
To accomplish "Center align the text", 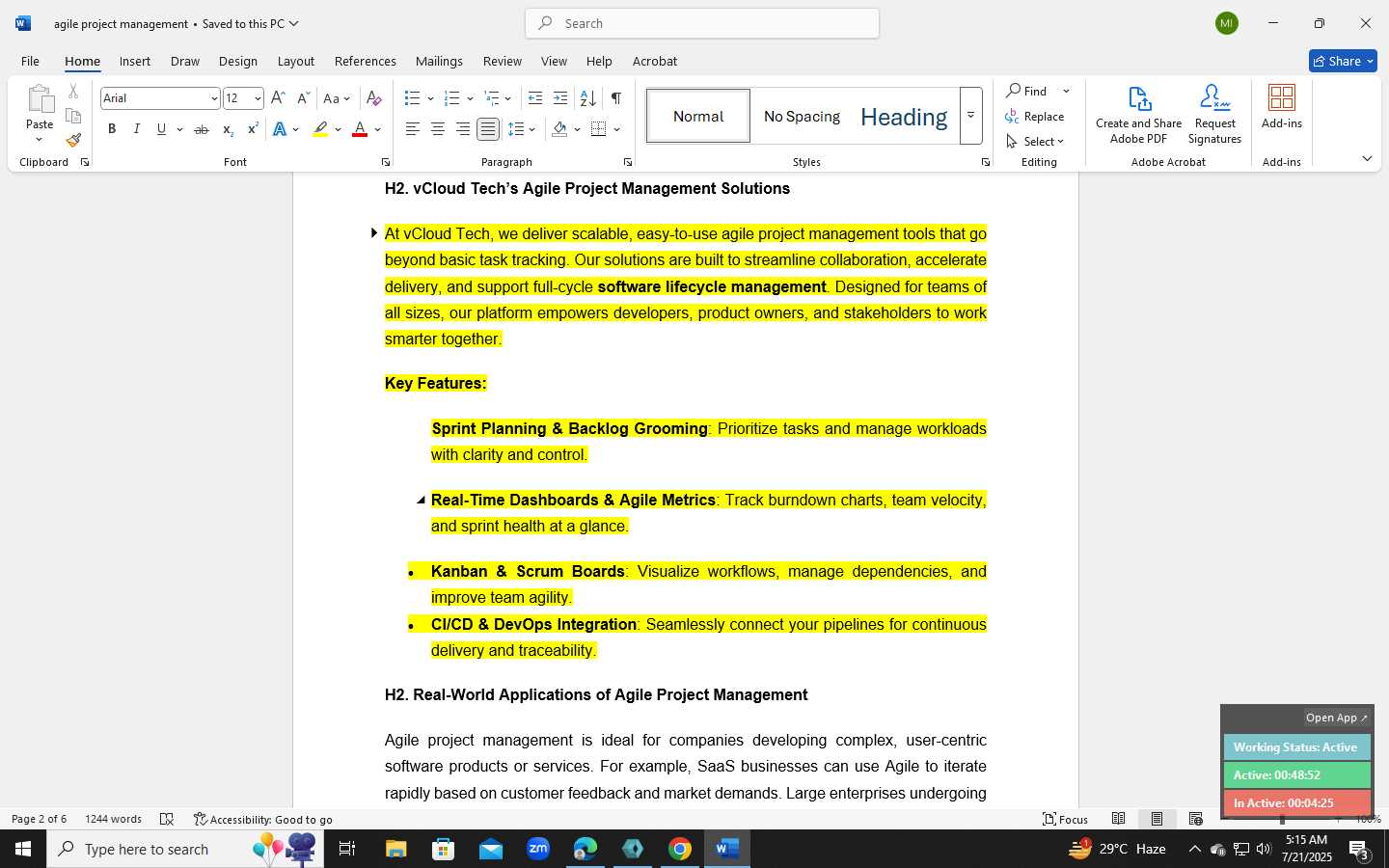I will [x=438, y=129].
